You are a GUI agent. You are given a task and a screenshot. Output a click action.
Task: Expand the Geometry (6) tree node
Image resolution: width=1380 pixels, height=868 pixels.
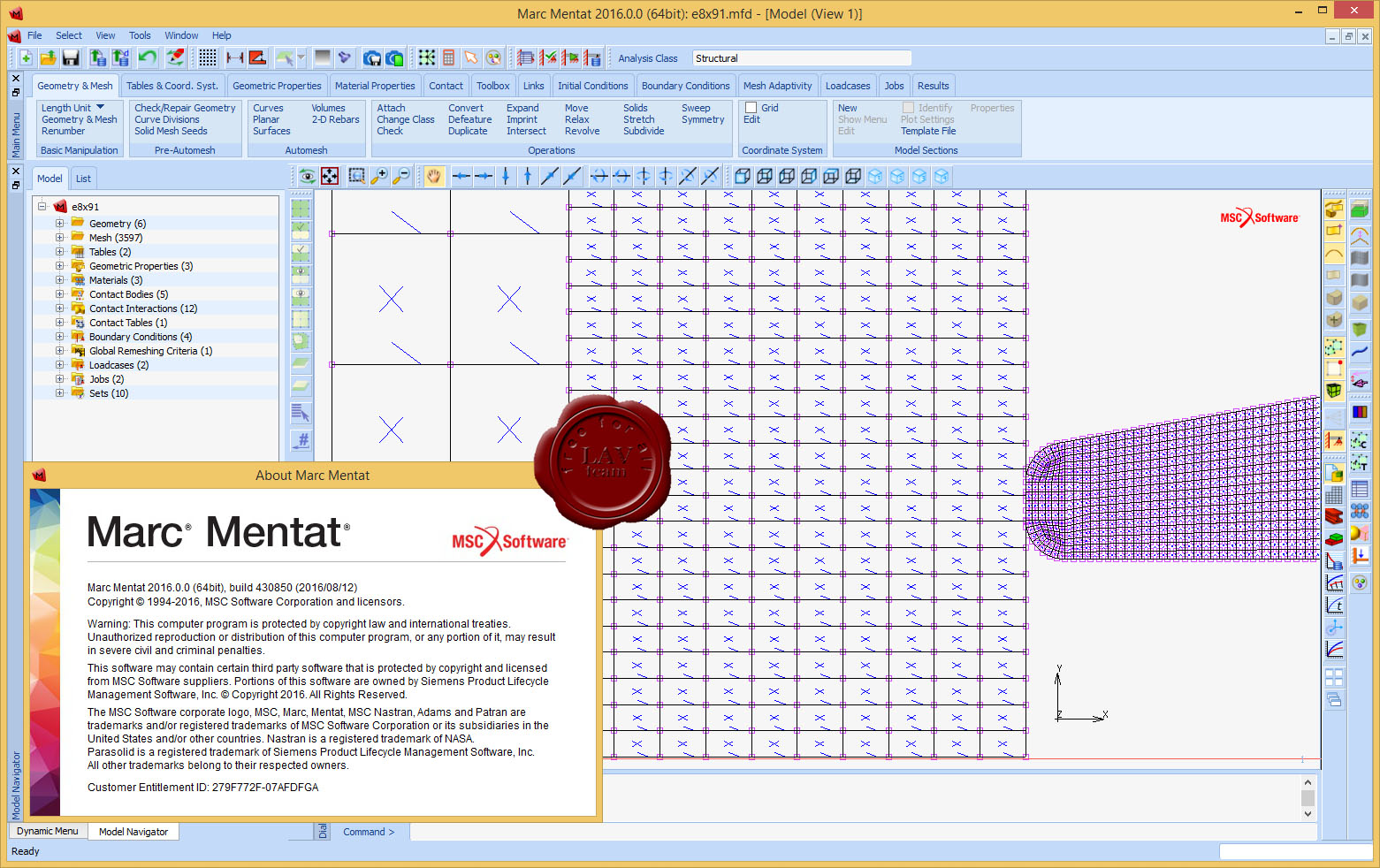pos(59,224)
